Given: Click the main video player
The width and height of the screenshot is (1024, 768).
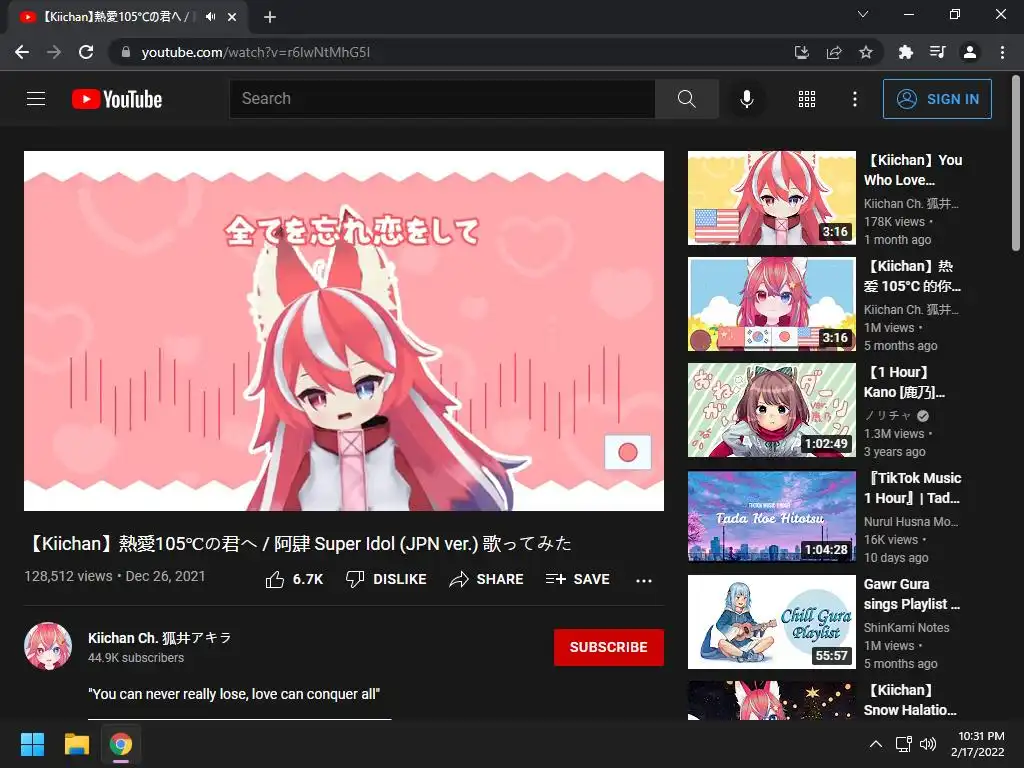Looking at the screenshot, I should (x=344, y=331).
